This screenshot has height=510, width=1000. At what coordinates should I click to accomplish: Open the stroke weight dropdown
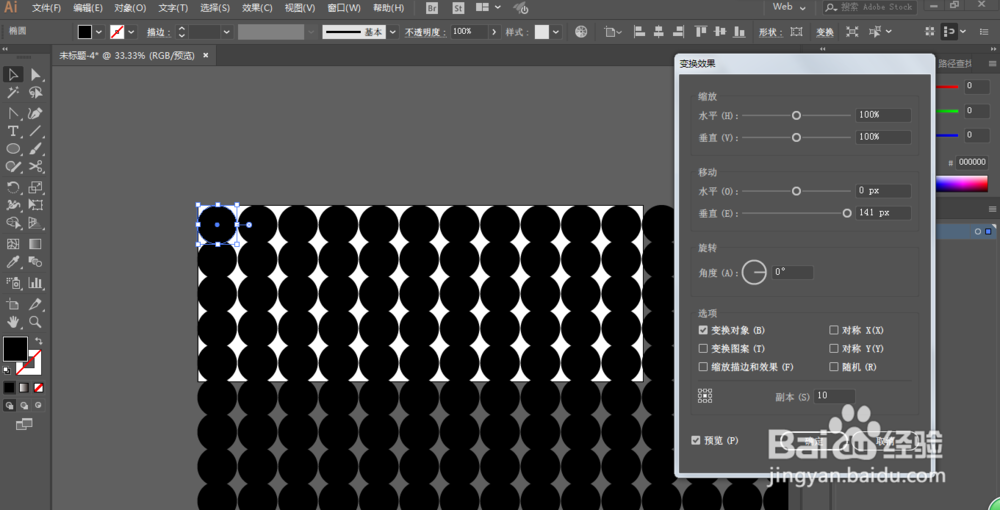point(226,32)
